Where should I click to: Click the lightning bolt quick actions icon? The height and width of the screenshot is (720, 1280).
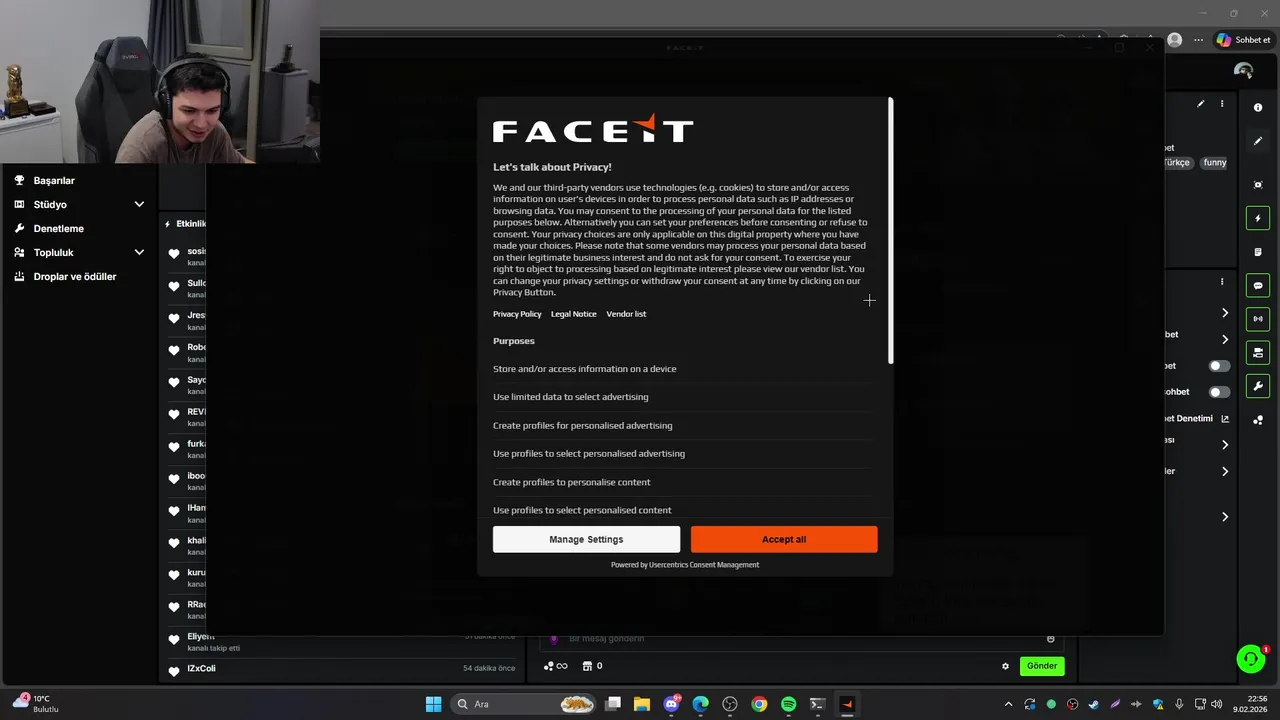1258,218
